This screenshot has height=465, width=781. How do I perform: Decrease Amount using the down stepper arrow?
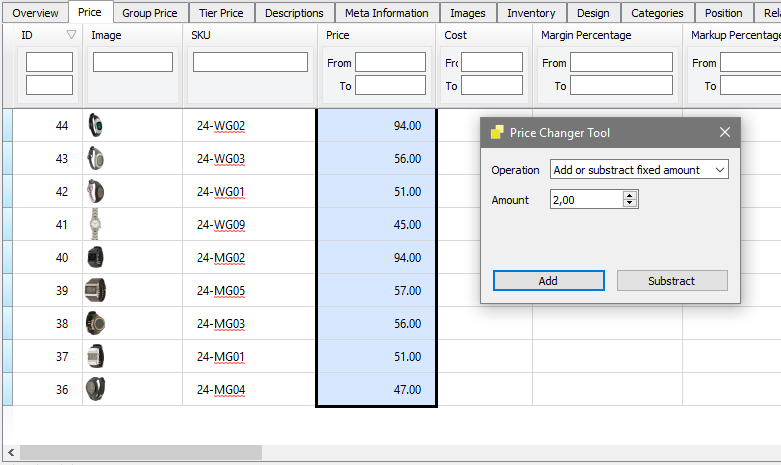[x=630, y=204]
